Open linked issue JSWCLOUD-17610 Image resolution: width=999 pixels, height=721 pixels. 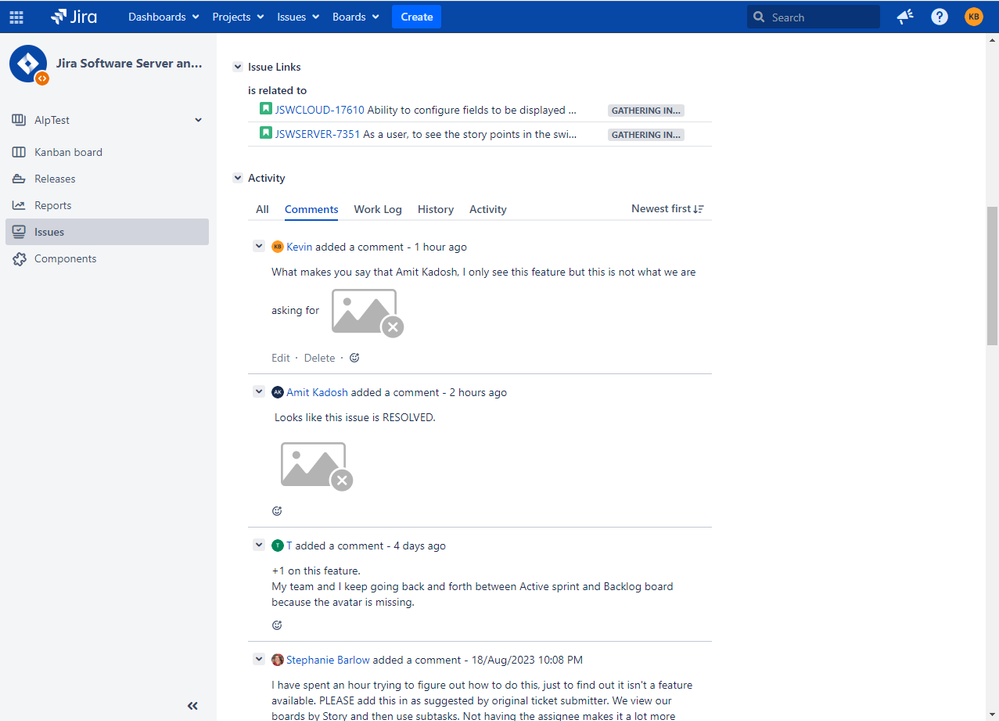click(x=319, y=110)
